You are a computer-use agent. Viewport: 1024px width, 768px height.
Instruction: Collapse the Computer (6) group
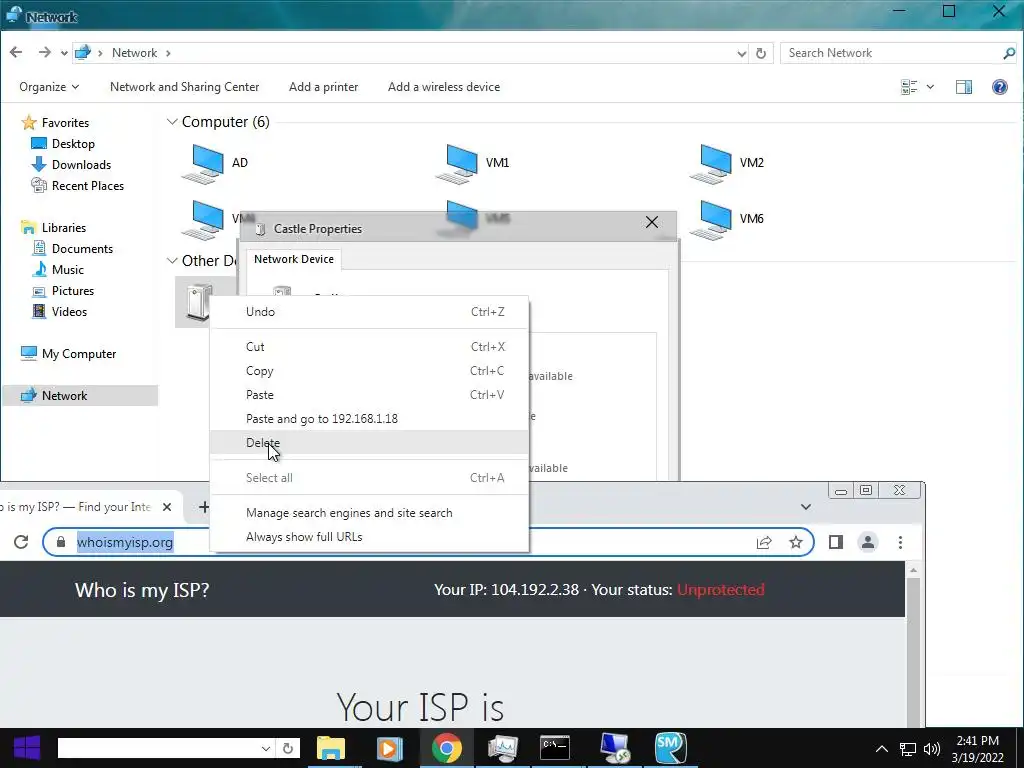172,122
